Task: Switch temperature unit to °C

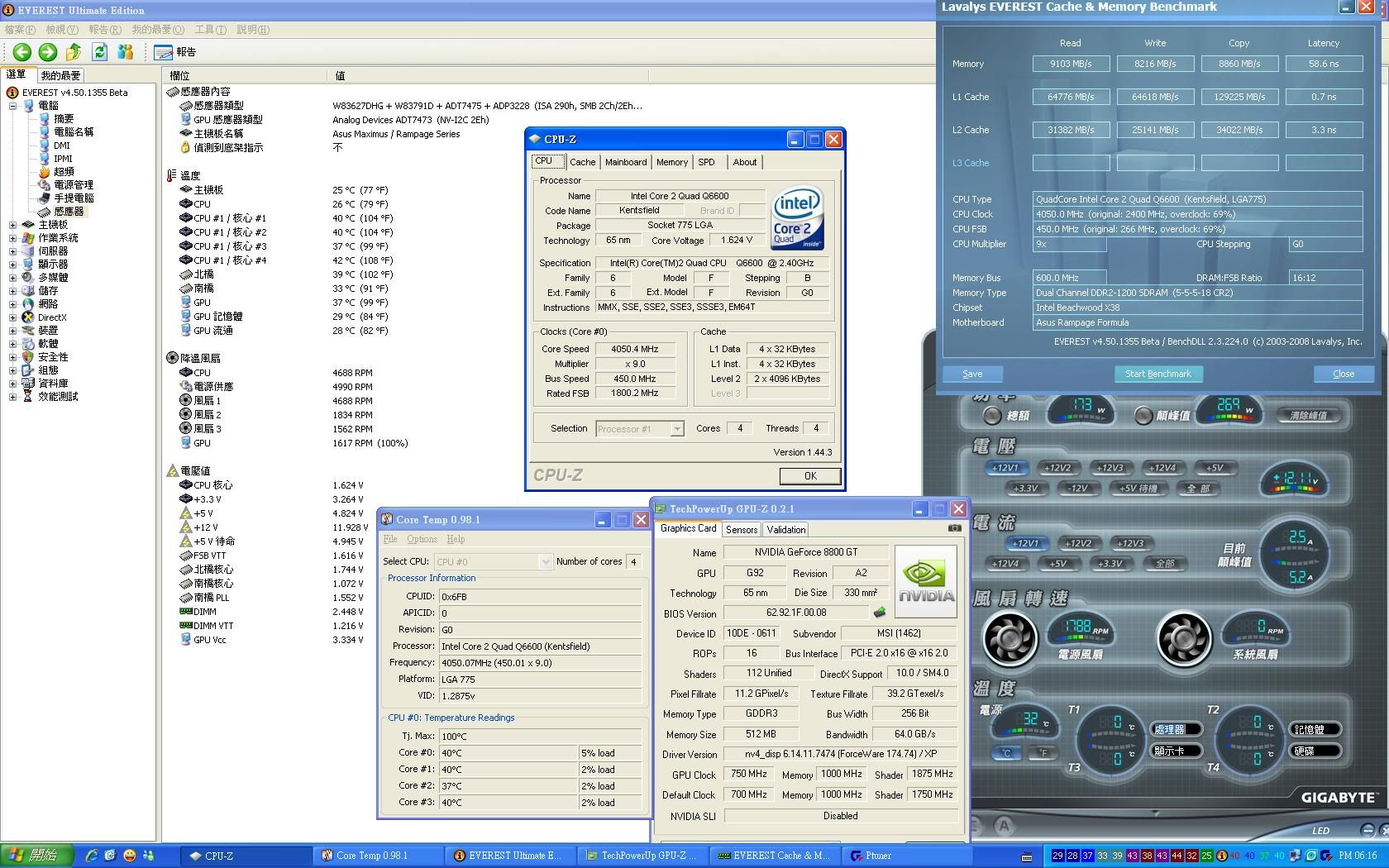Action: 1007,752
